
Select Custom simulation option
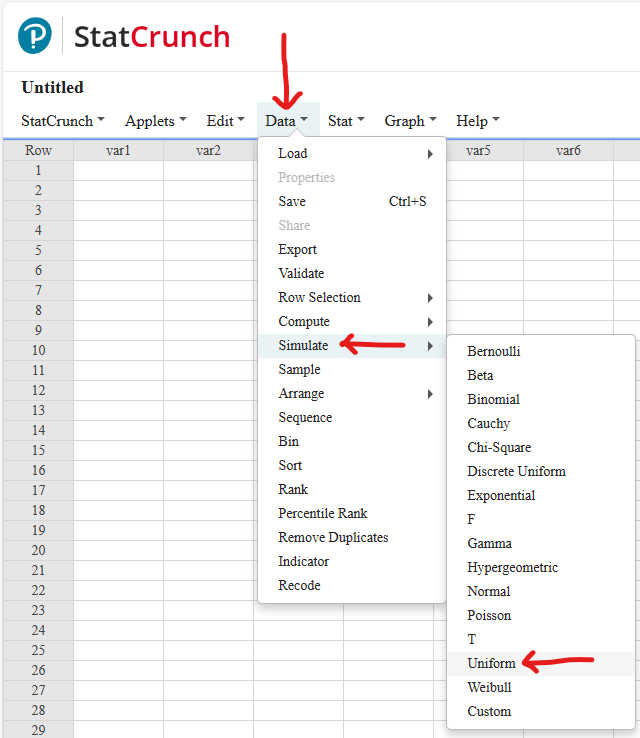pos(541,712)
